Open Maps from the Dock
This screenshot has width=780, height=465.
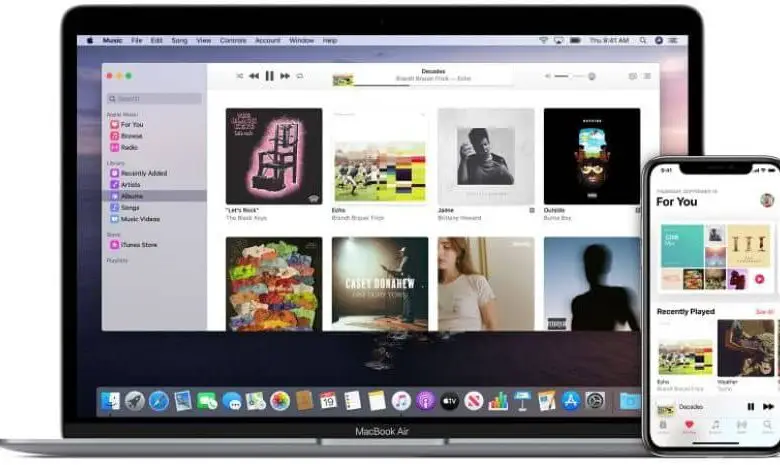pos(256,401)
